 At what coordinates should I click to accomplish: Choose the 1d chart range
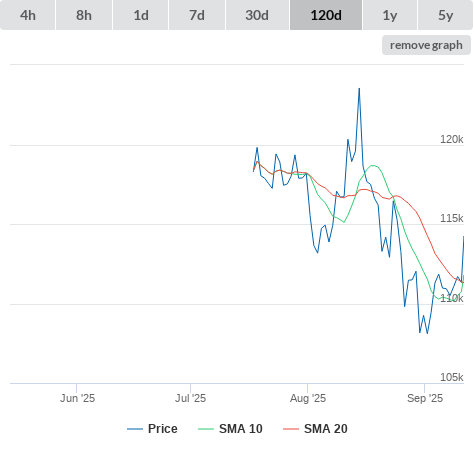click(141, 15)
